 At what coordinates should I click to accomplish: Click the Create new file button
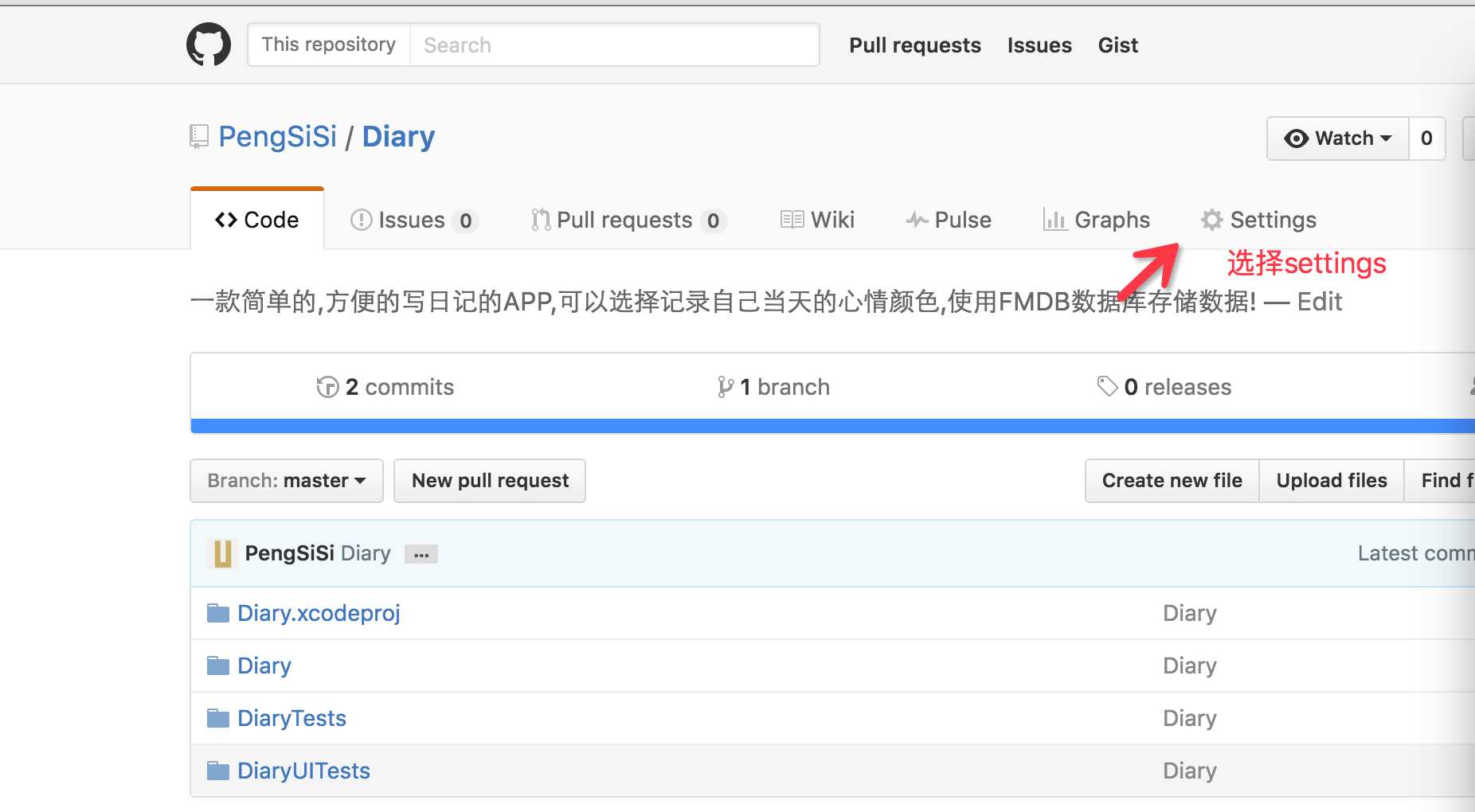(x=1172, y=481)
